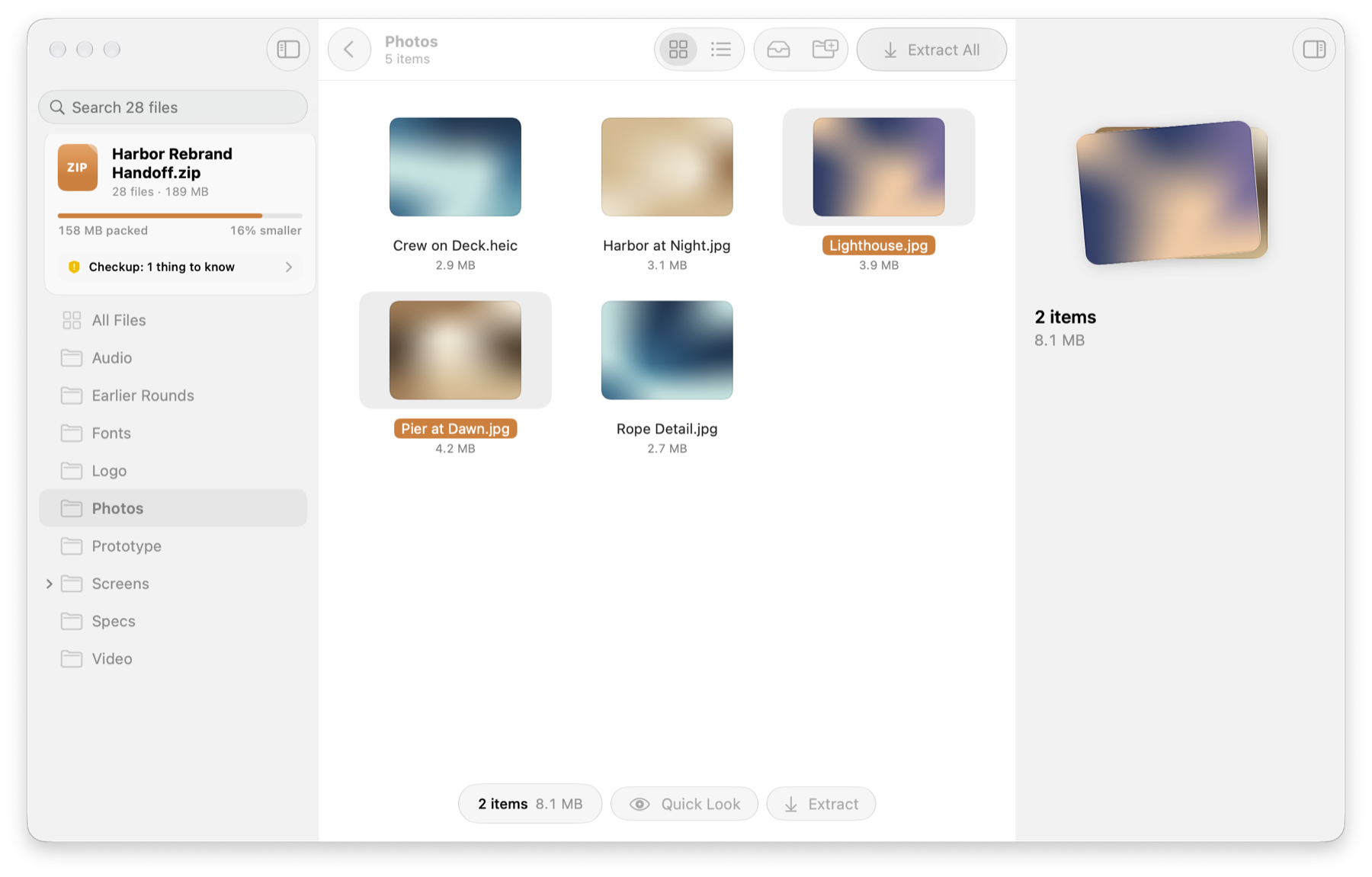The image size is (1372, 877).
Task: Click the Extract button for selection
Action: pyautogui.click(x=821, y=804)
